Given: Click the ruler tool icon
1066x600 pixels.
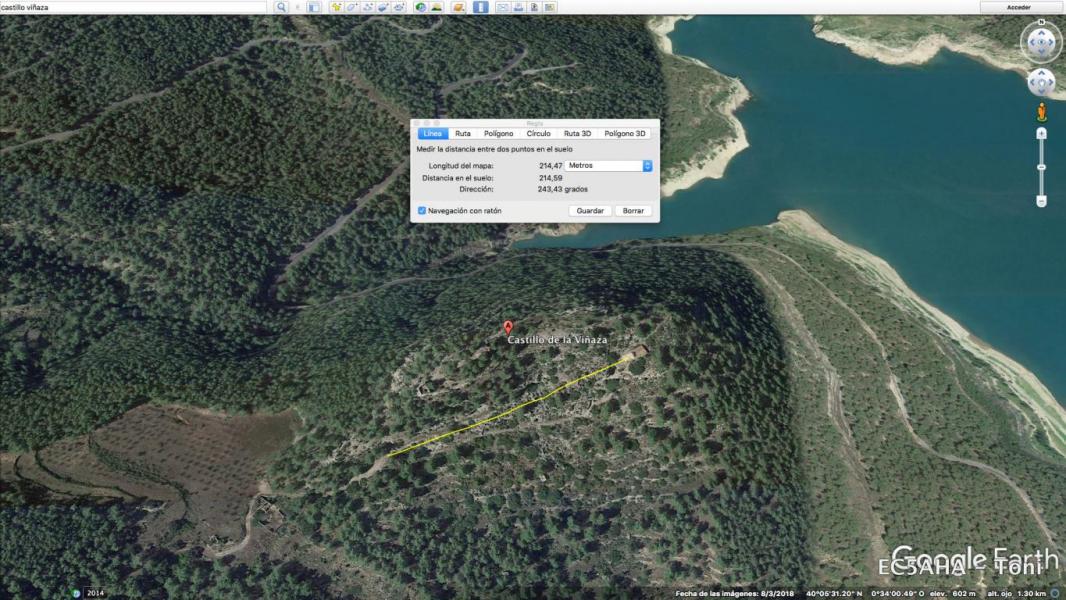Looking at the screenshot, I should tap(480, 7).
